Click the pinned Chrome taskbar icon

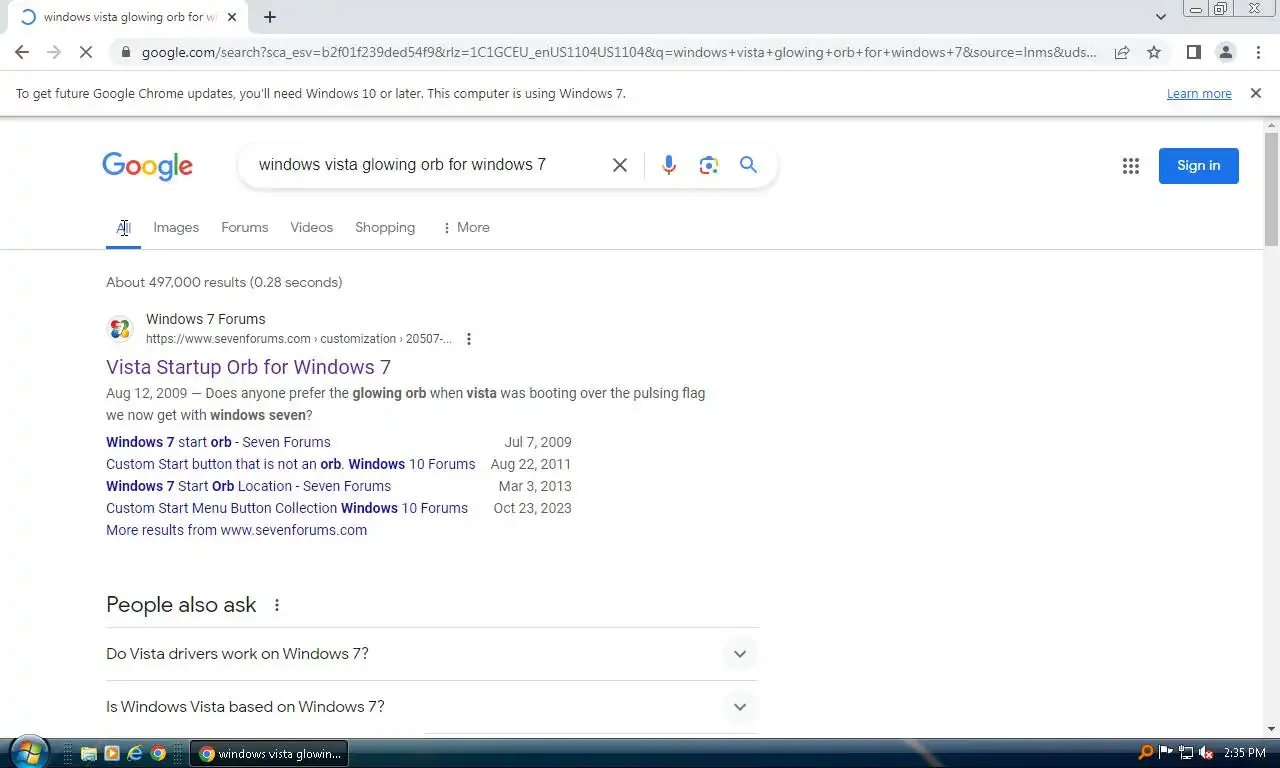[x=158, y=753]
